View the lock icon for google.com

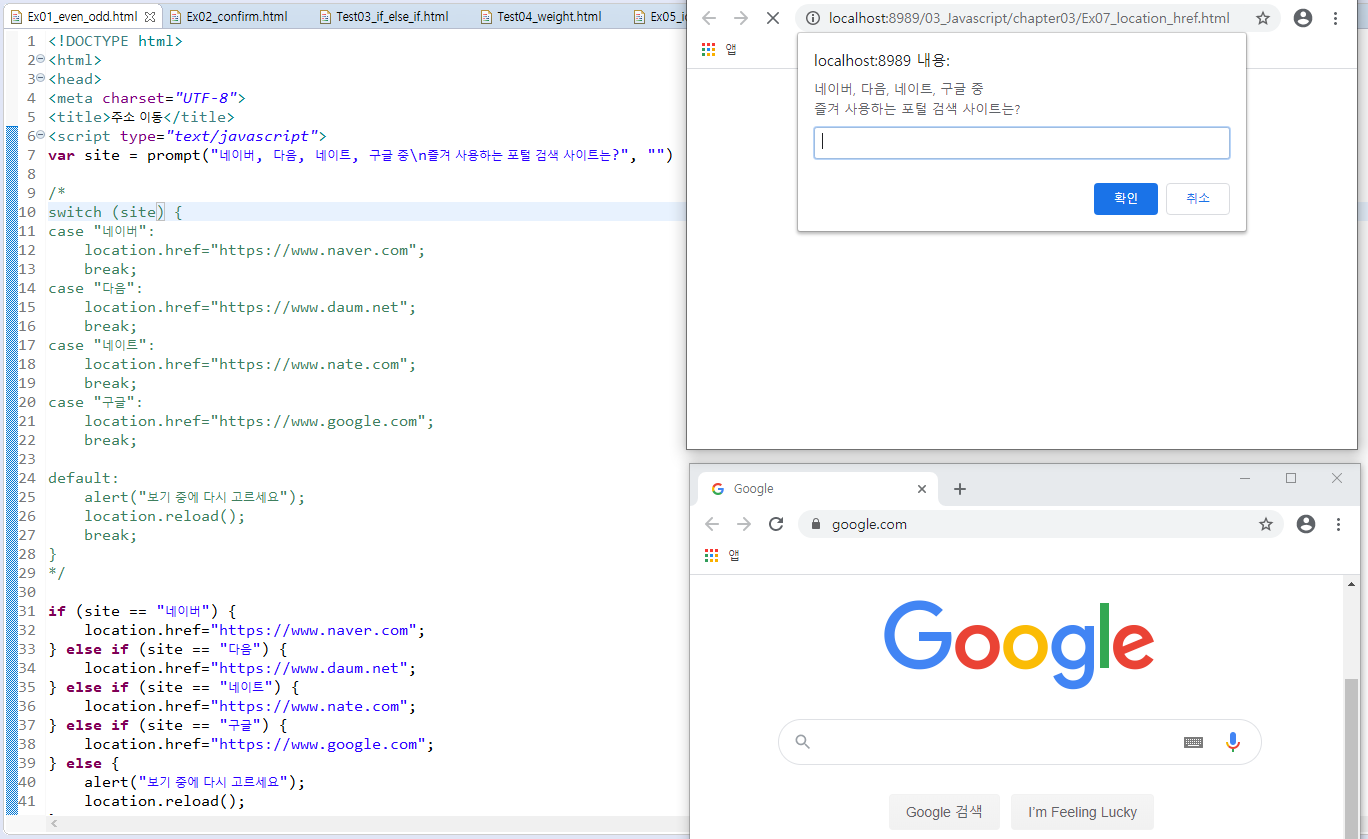click(x=815, y=524)
